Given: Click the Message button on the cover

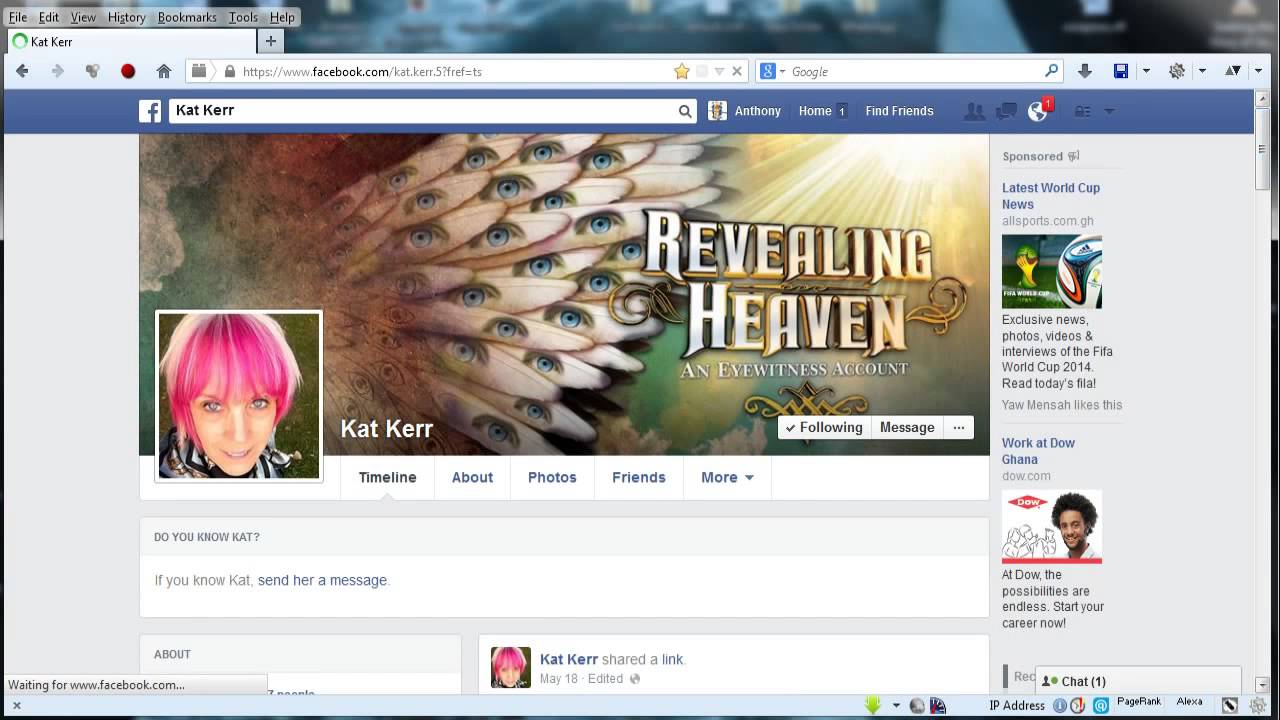Looking at the screenshot, I should click(907, 427).
